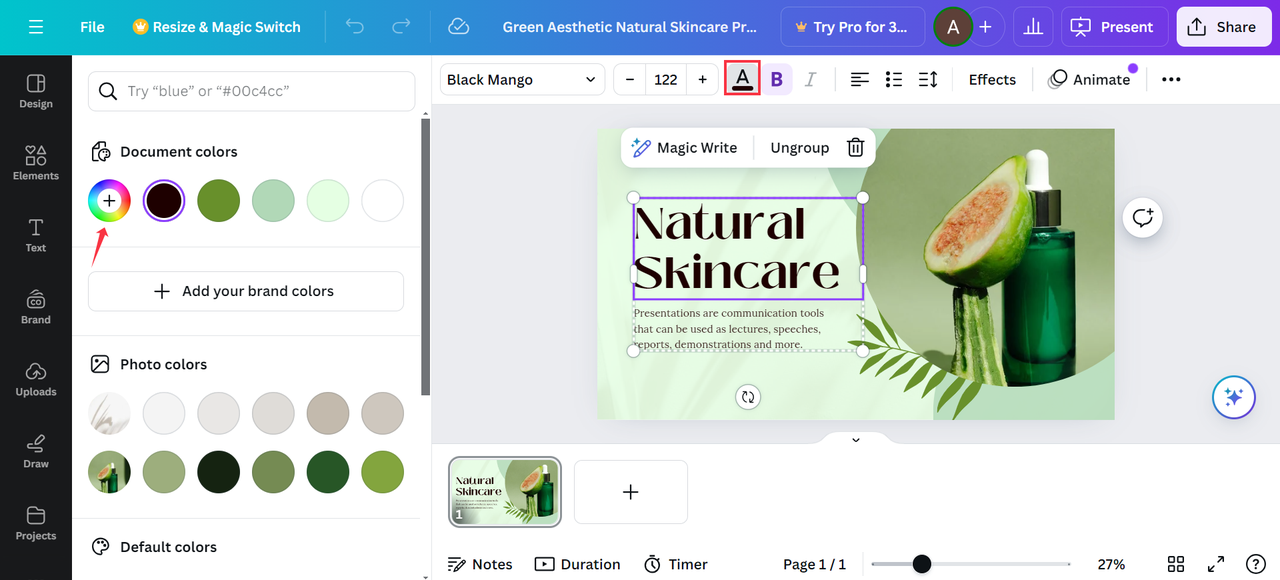1280x580 pixels.
Task: Click Add your brand colors button
Action: (x=246, y=291)
